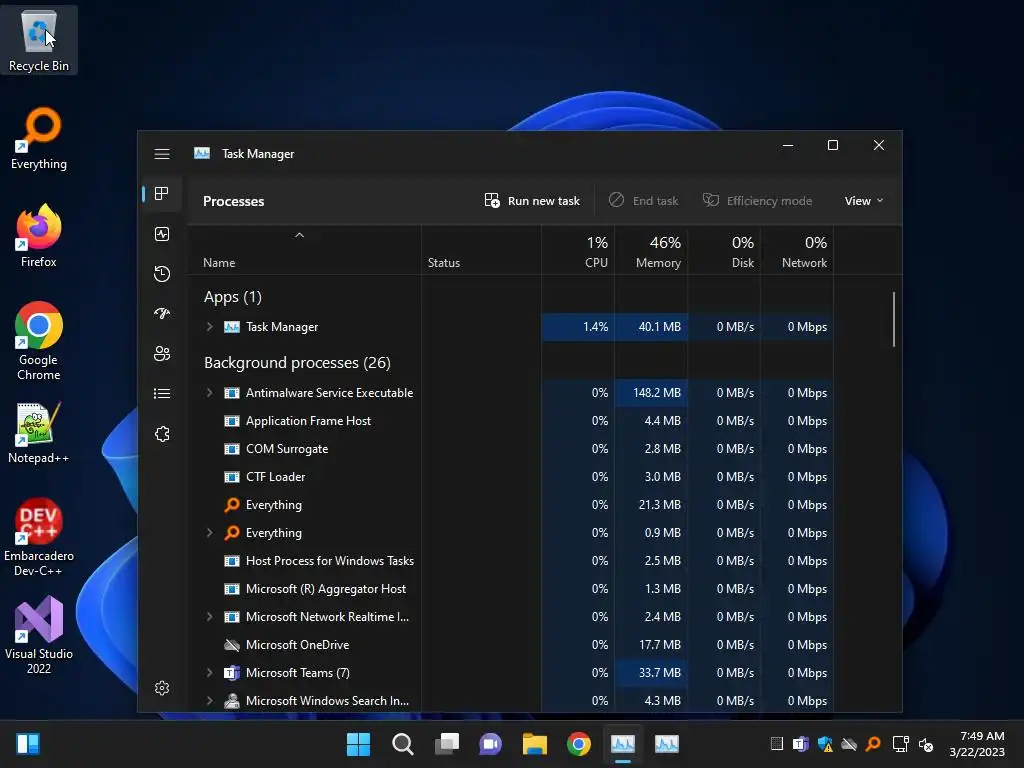Image resolution: width=1024 pixels, height=768 pixels.
Task: Expand Microsoft Network Realtime row
Action: 210,616
